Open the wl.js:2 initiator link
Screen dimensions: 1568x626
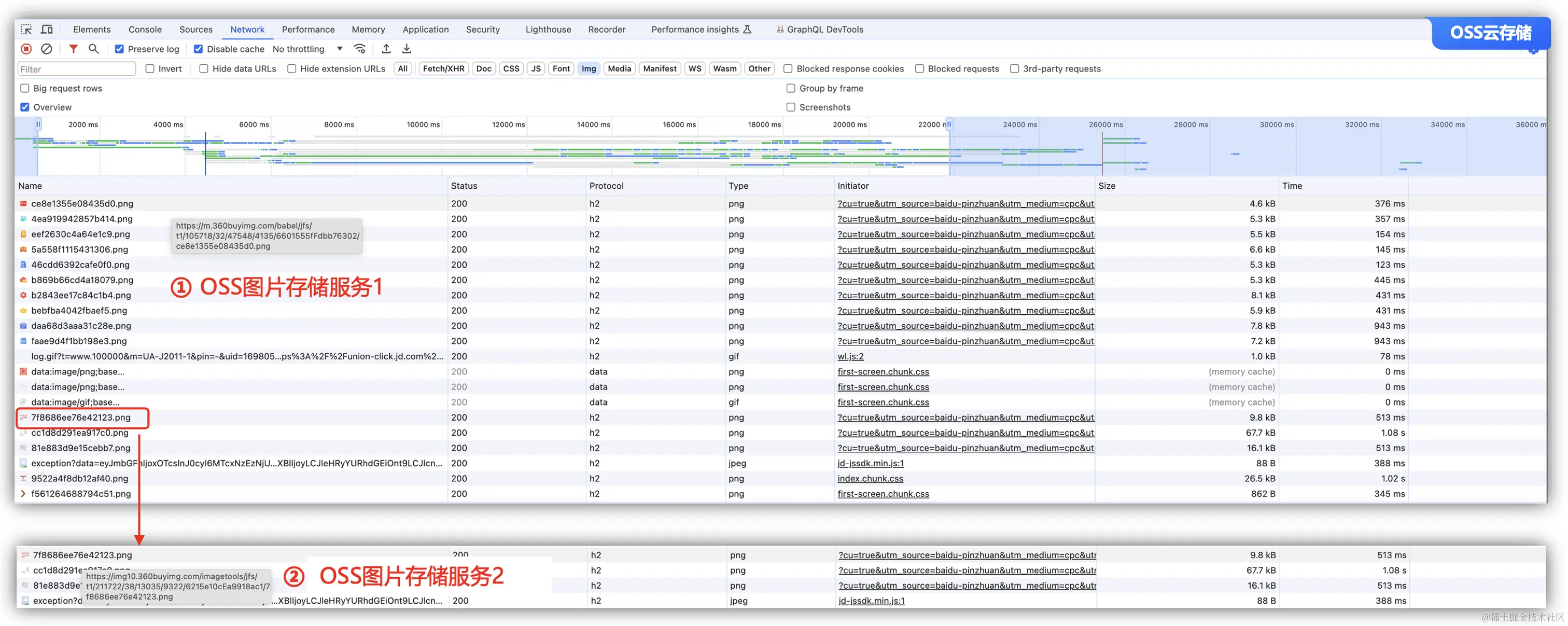tap(850, 356)
